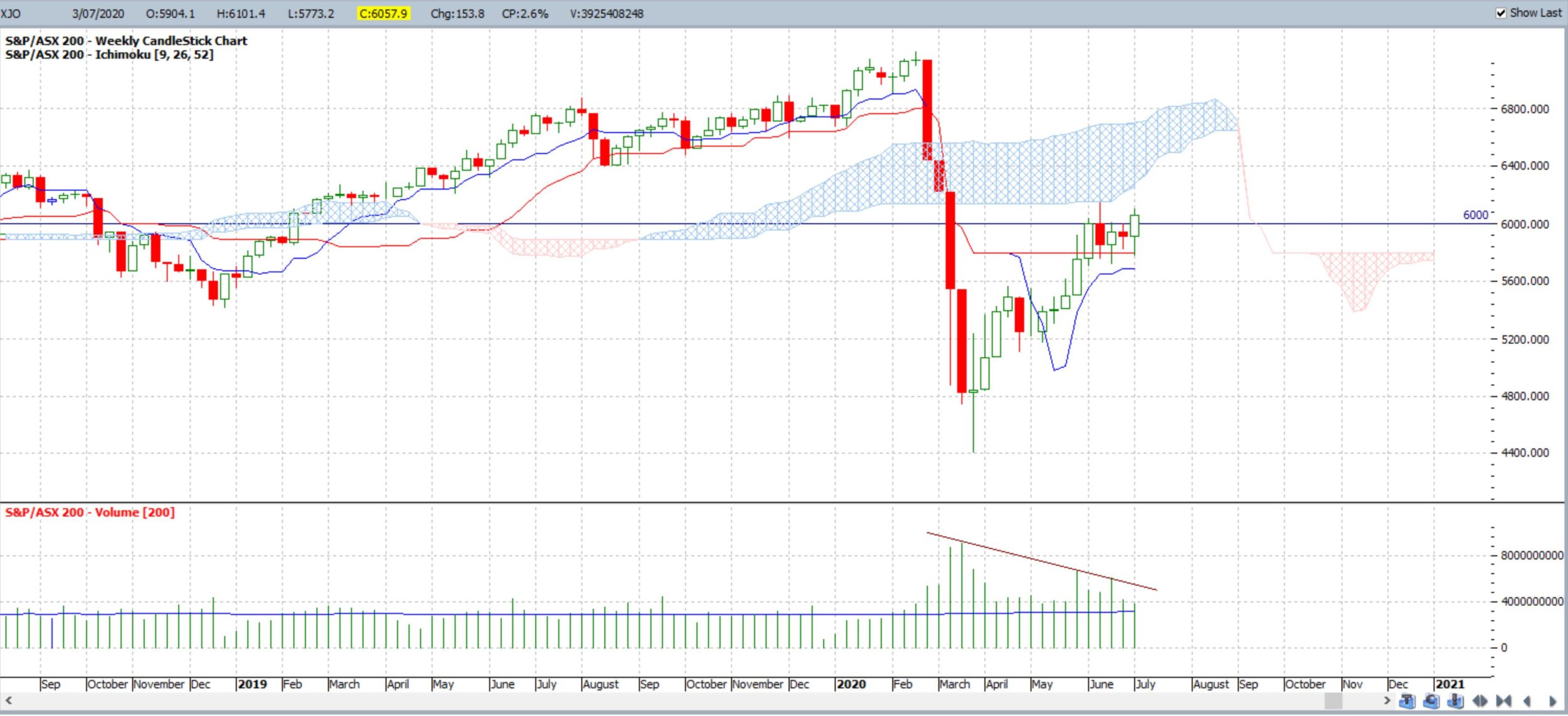Click the 2019 year label on time axis
The width and height of the screenshot is (1568, 716).
tap(253, 684)
